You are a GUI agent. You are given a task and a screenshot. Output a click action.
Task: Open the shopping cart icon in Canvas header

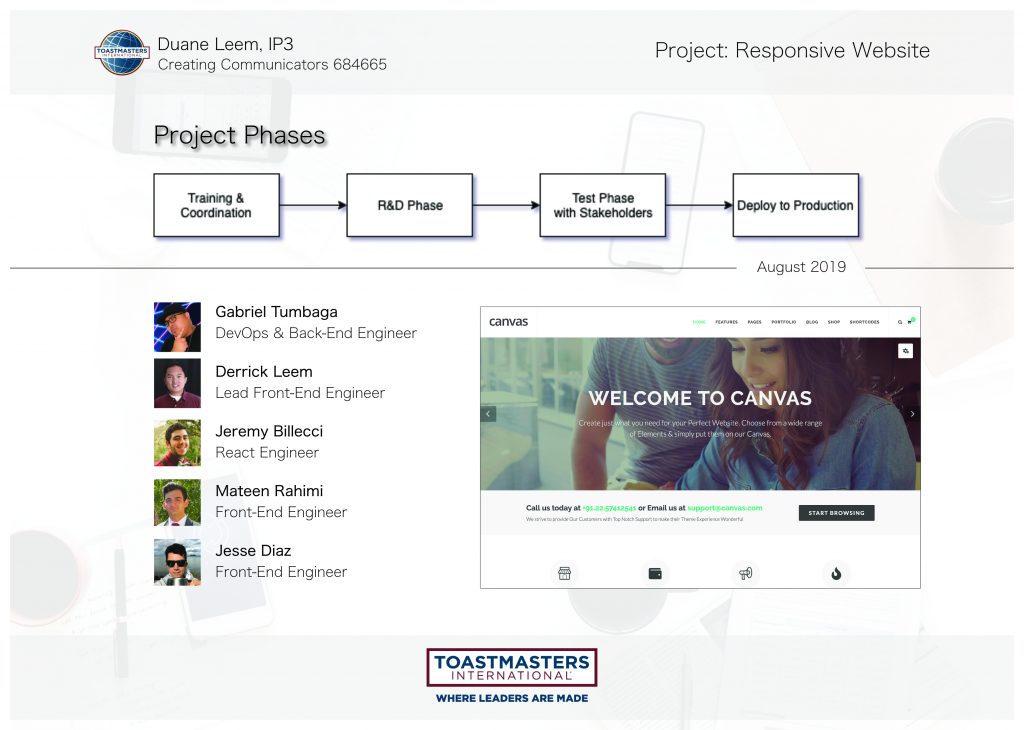point(910,322)
